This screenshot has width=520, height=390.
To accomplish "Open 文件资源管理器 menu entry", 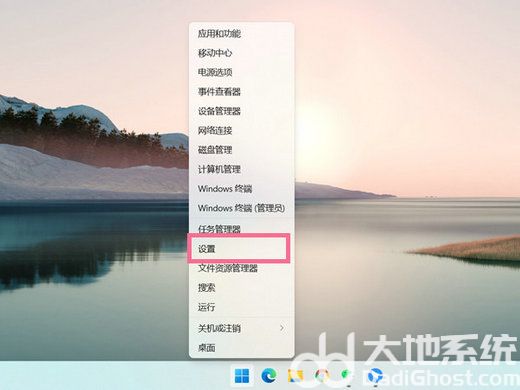I will [241, 268].
